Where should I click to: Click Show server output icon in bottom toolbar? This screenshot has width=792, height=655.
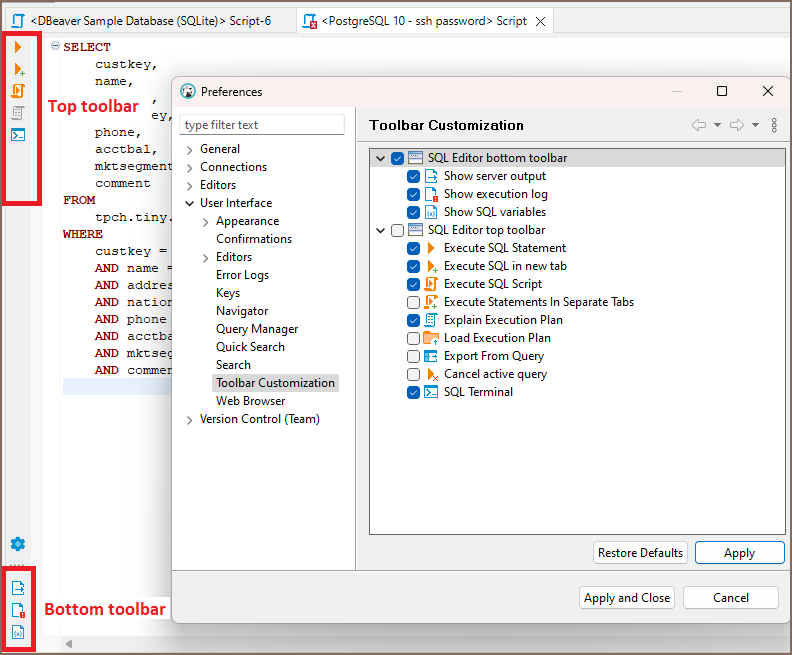[x=18, y=588]
